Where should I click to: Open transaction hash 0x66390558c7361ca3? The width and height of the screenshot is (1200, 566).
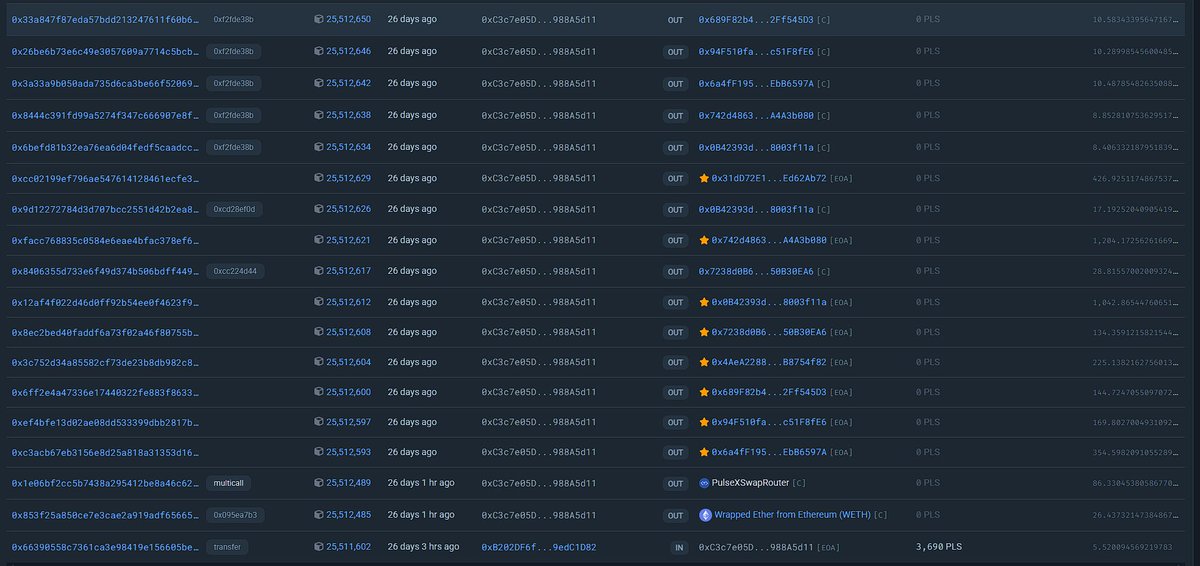point(105,547)
